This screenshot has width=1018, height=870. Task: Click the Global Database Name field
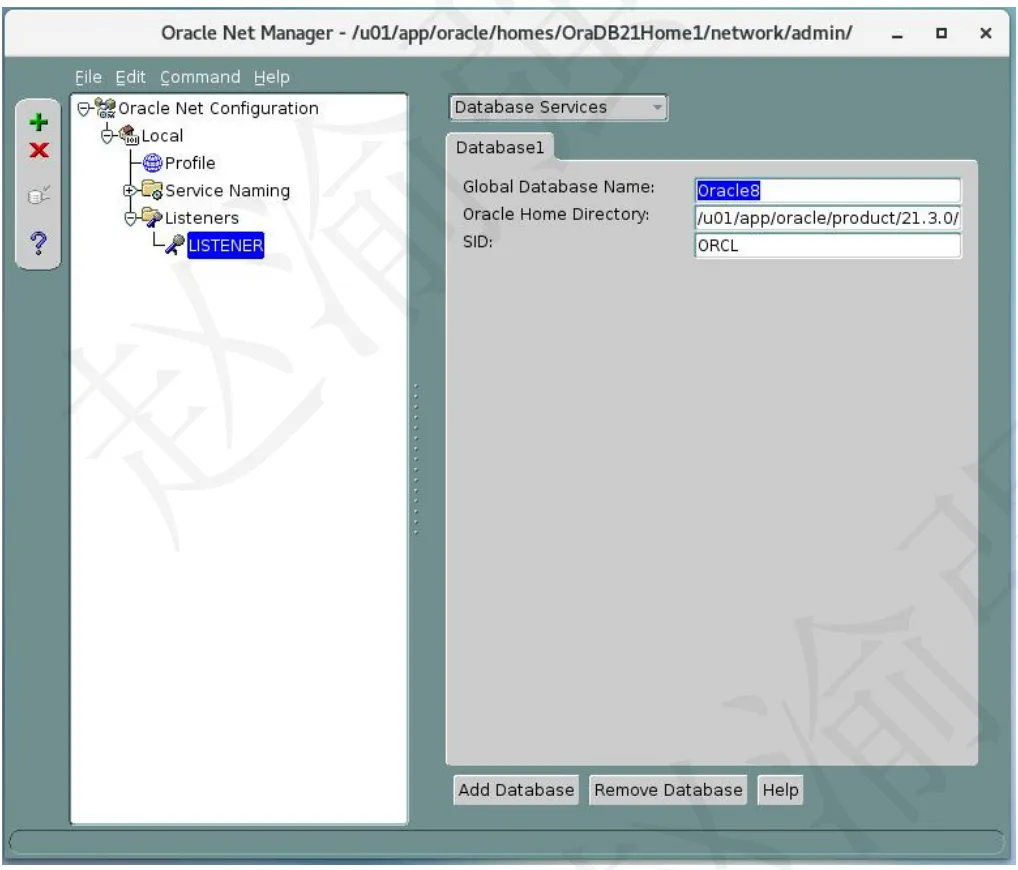828,190
